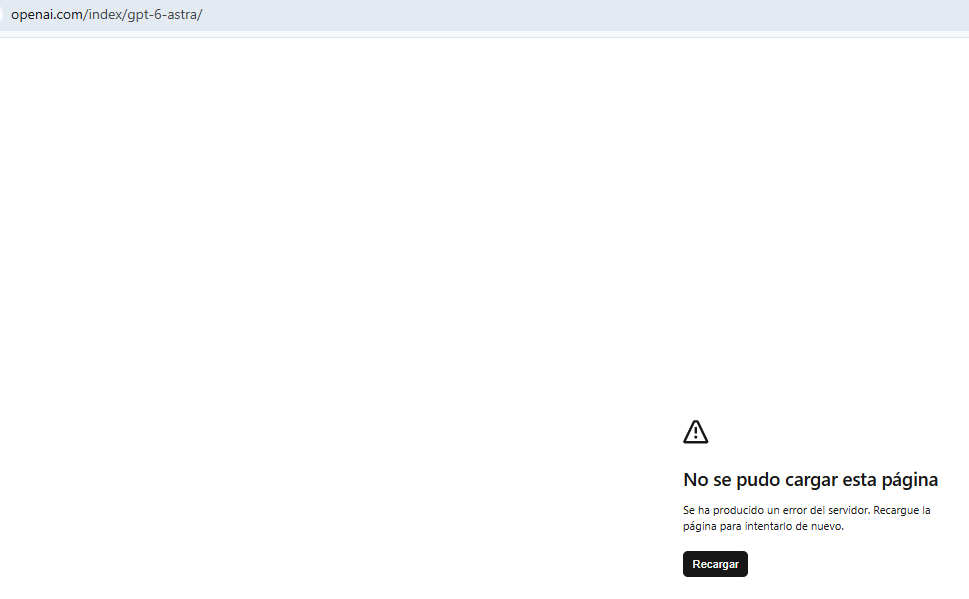Select the address bar URL openai.com/index/gpt-6-astra/
The image size is (969, 599).
(107, 14)
